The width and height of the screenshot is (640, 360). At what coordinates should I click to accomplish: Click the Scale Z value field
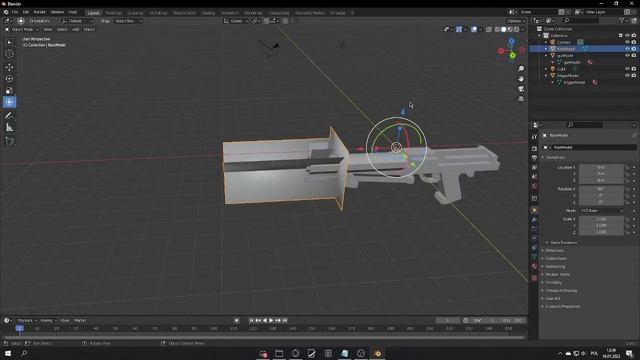coord(601,232)
